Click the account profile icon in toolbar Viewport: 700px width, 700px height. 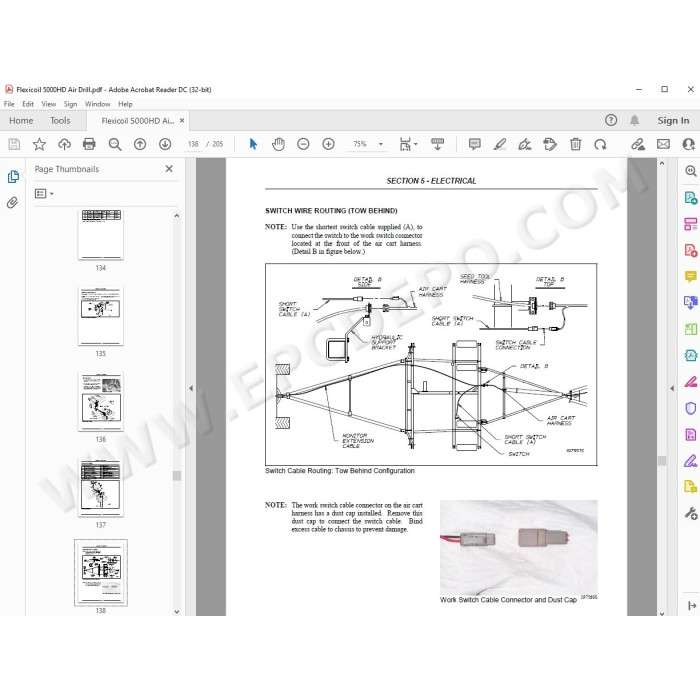click(688, 144)
